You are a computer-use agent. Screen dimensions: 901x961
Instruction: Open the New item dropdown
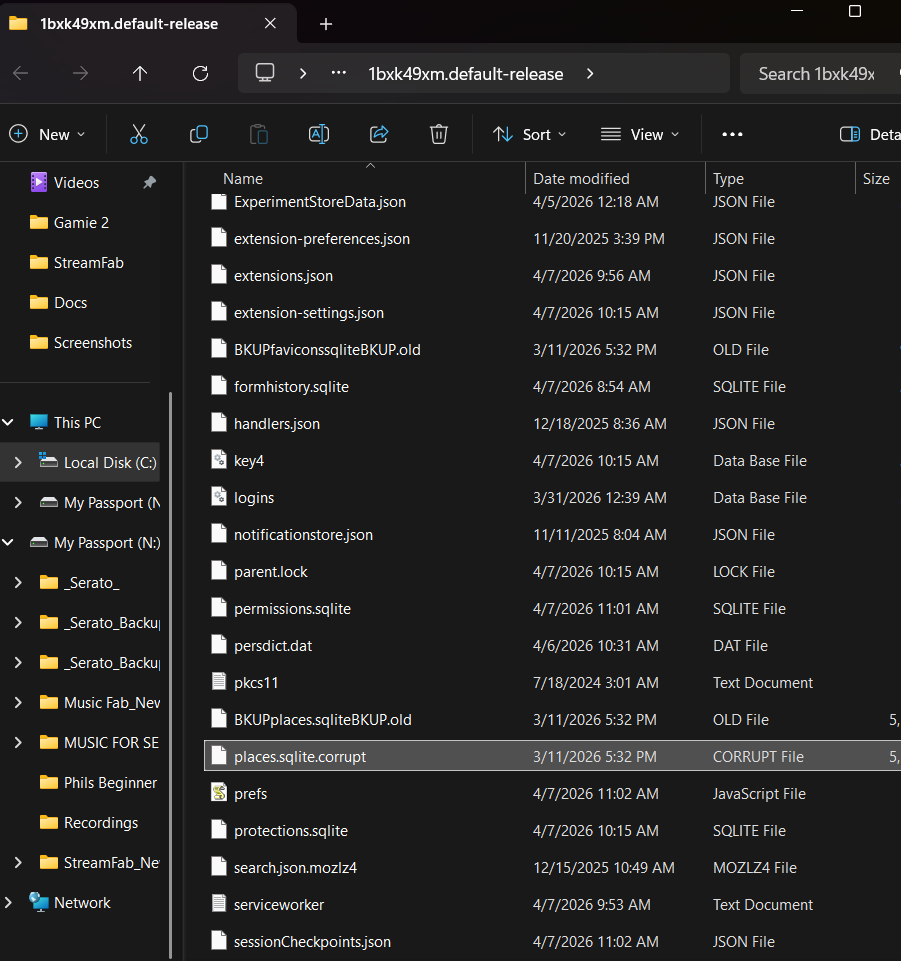click(x=48, y=134)
